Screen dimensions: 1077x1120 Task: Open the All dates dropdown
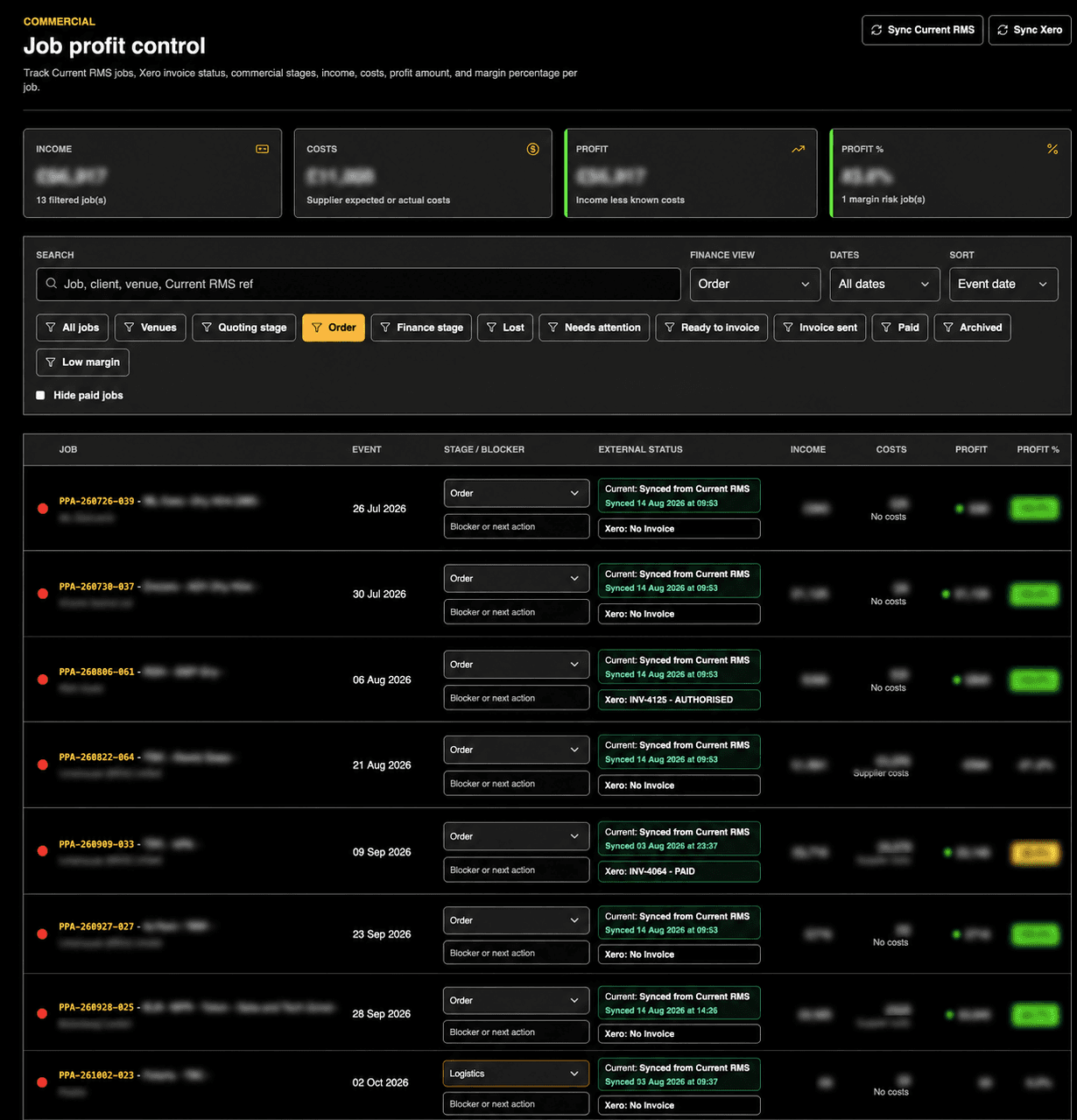pyautogui.click(x=884, y=285)
